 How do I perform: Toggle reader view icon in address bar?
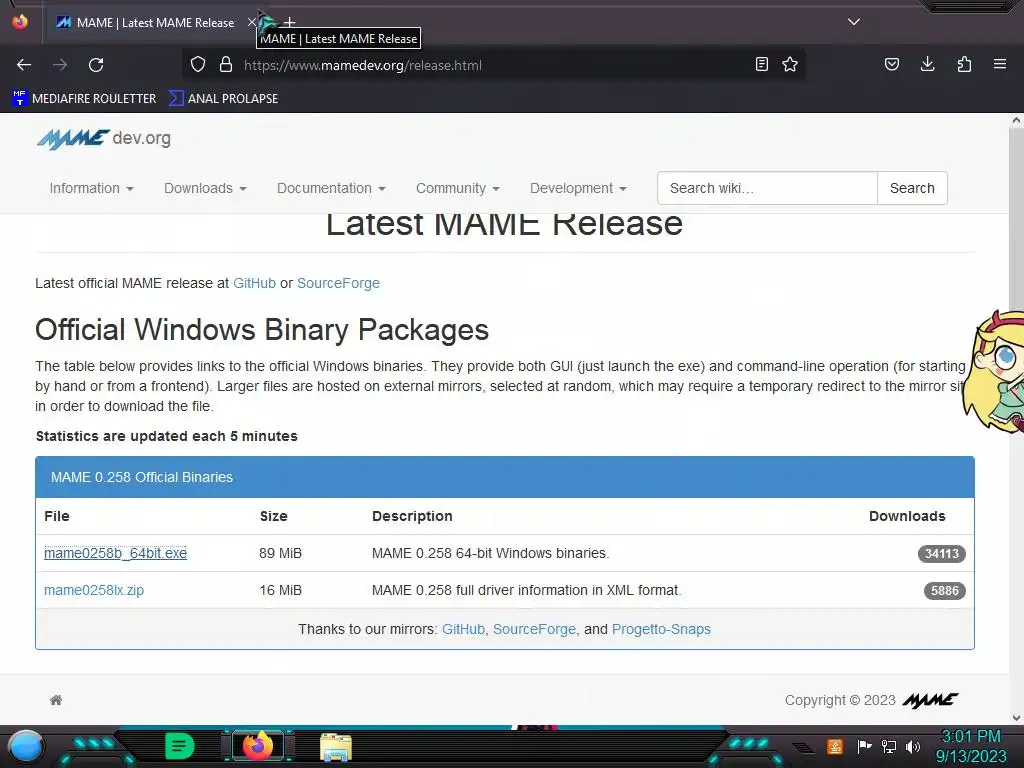(x=761, y=65)
